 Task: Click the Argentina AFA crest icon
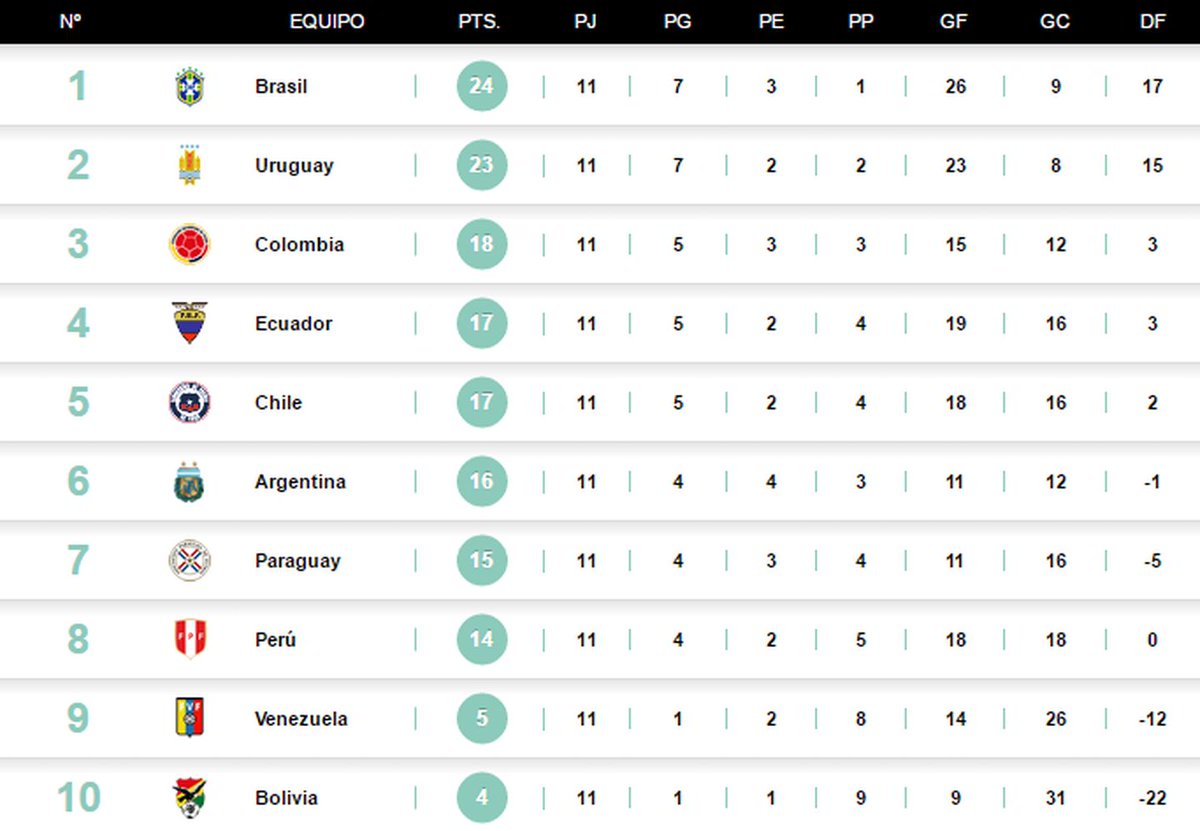(x=189, y=482)
